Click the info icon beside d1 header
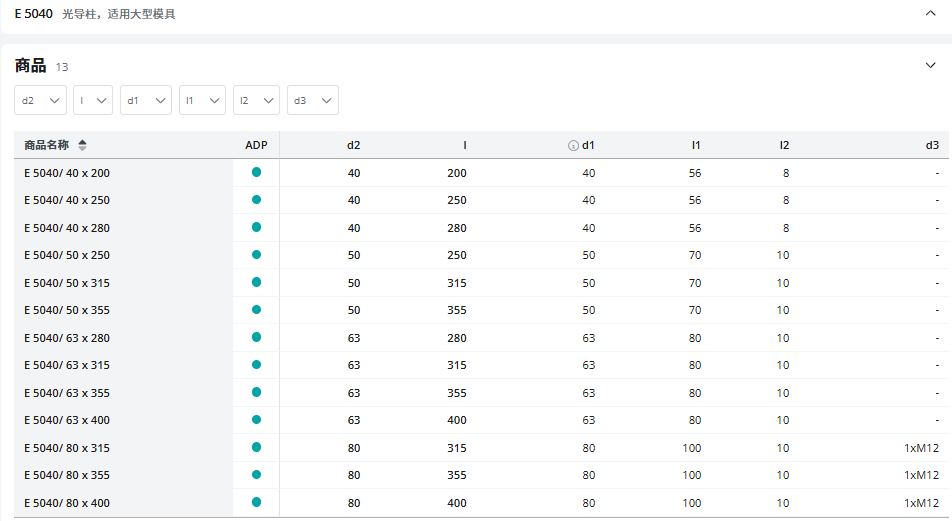This screenshot has width=952, height=521. (x=573, y=146)
